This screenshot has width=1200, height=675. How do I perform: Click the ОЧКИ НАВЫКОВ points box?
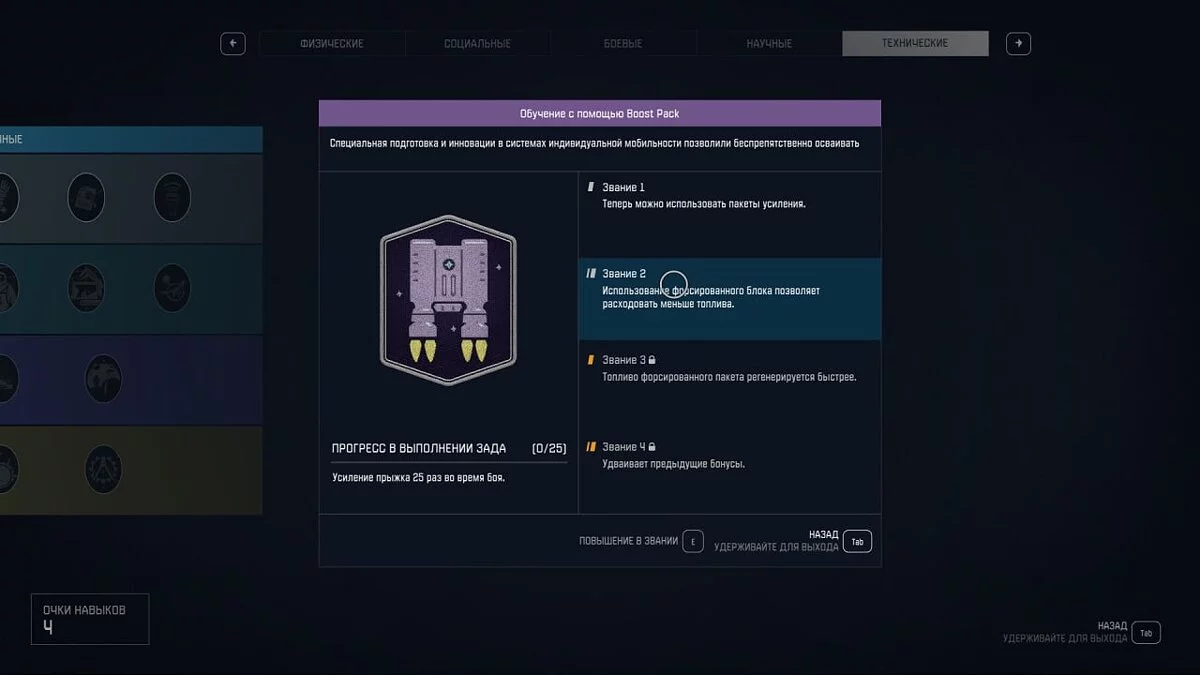point(90,619)
